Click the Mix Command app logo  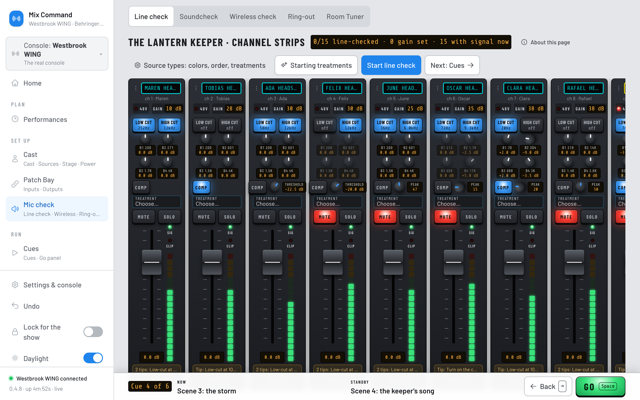(x=16, y=19)
